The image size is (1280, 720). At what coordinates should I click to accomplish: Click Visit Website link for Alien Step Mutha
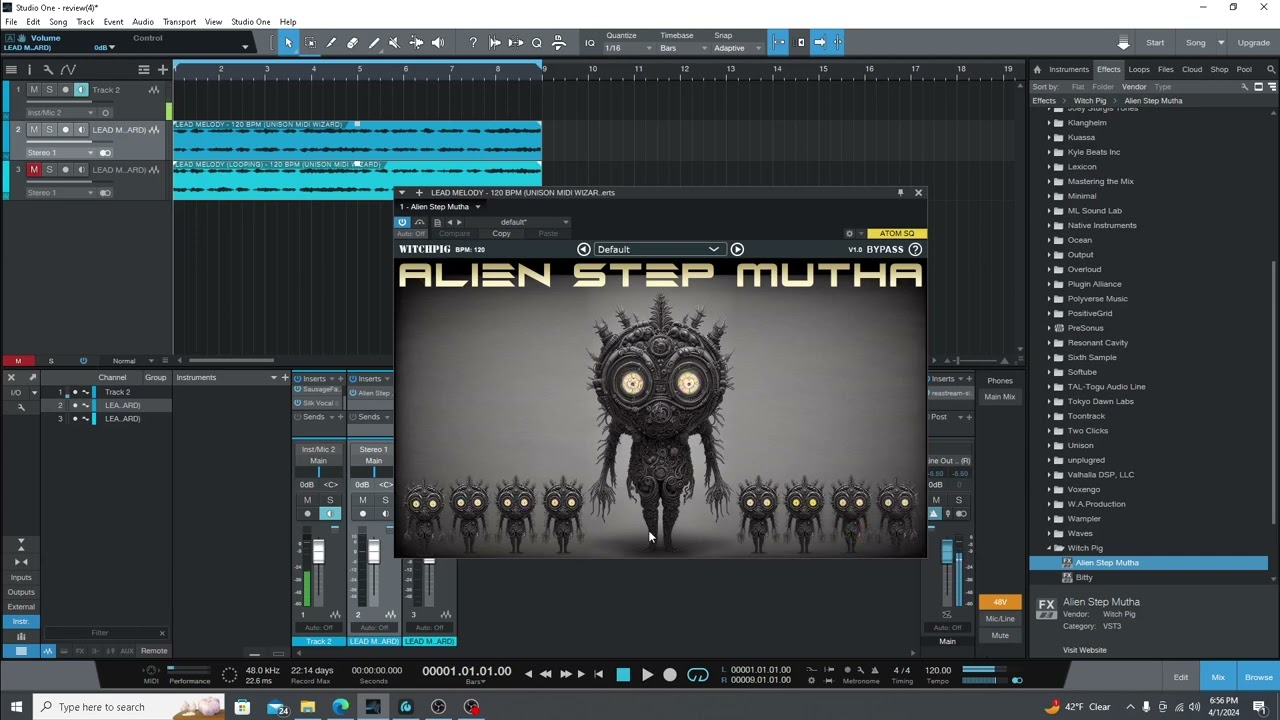1085,650
